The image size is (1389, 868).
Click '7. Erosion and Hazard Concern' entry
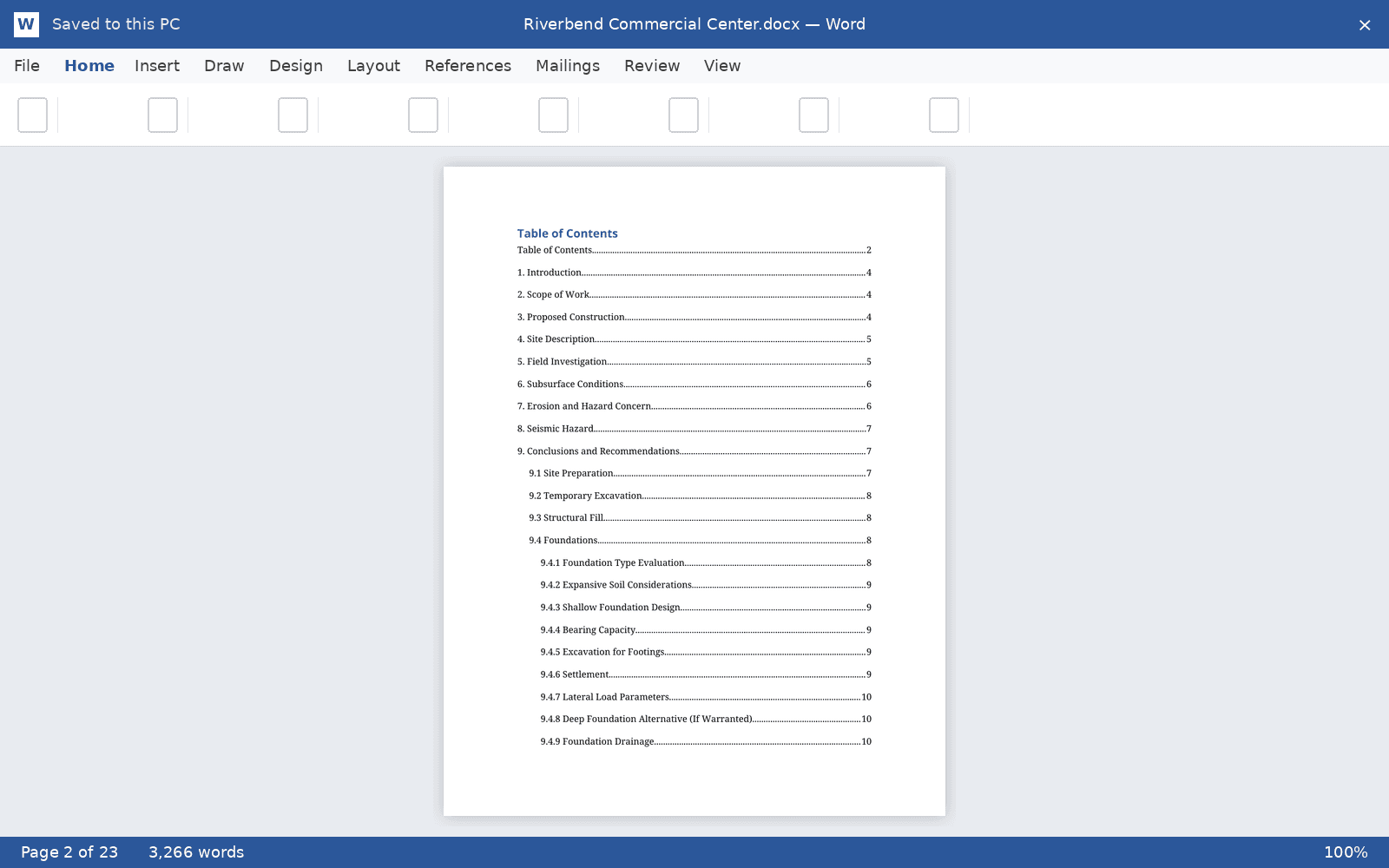tap(694, 406)
